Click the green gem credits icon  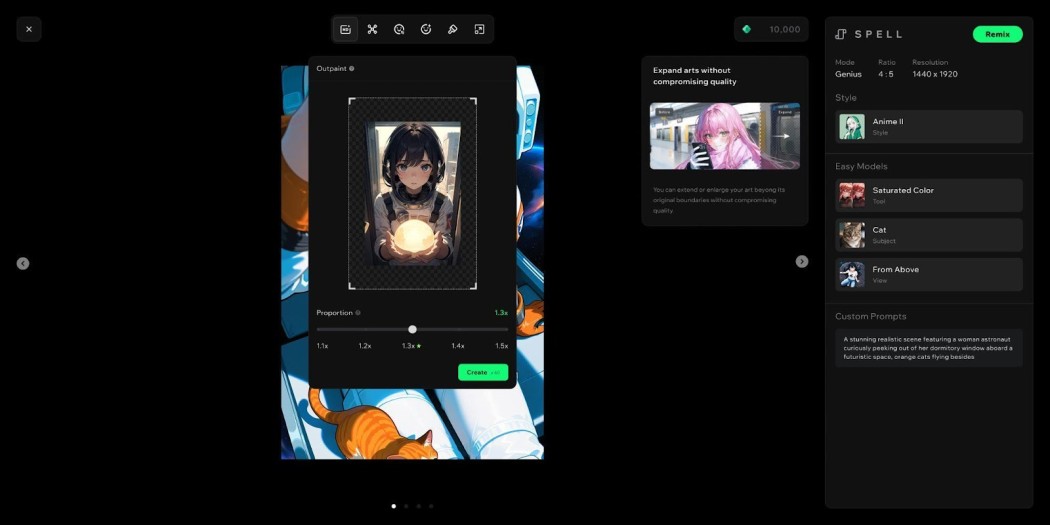747,29
